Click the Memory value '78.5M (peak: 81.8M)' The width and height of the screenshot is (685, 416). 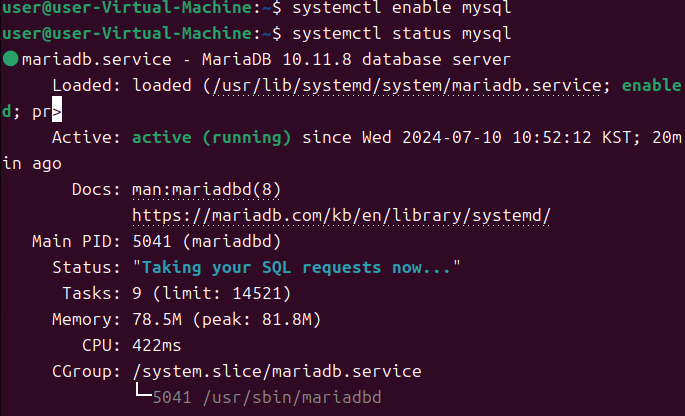pos(226,319)
